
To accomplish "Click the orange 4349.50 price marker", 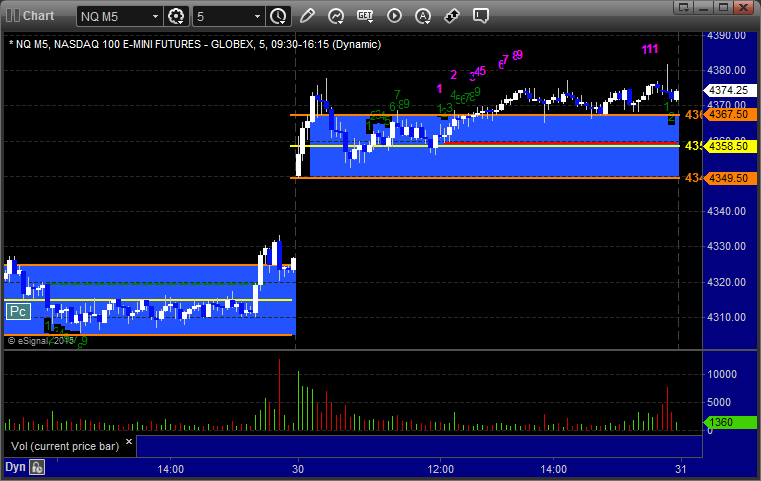I will pyautogui.click(x=728, y=178).
